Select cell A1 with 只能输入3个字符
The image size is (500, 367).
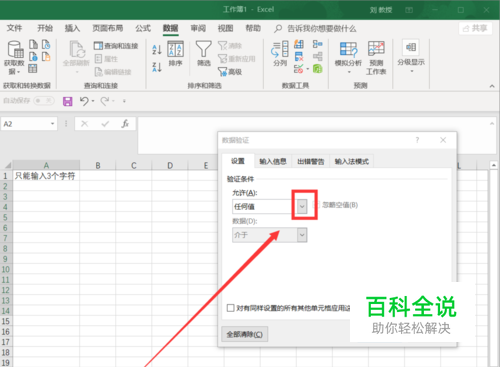(x=46, y=176)
